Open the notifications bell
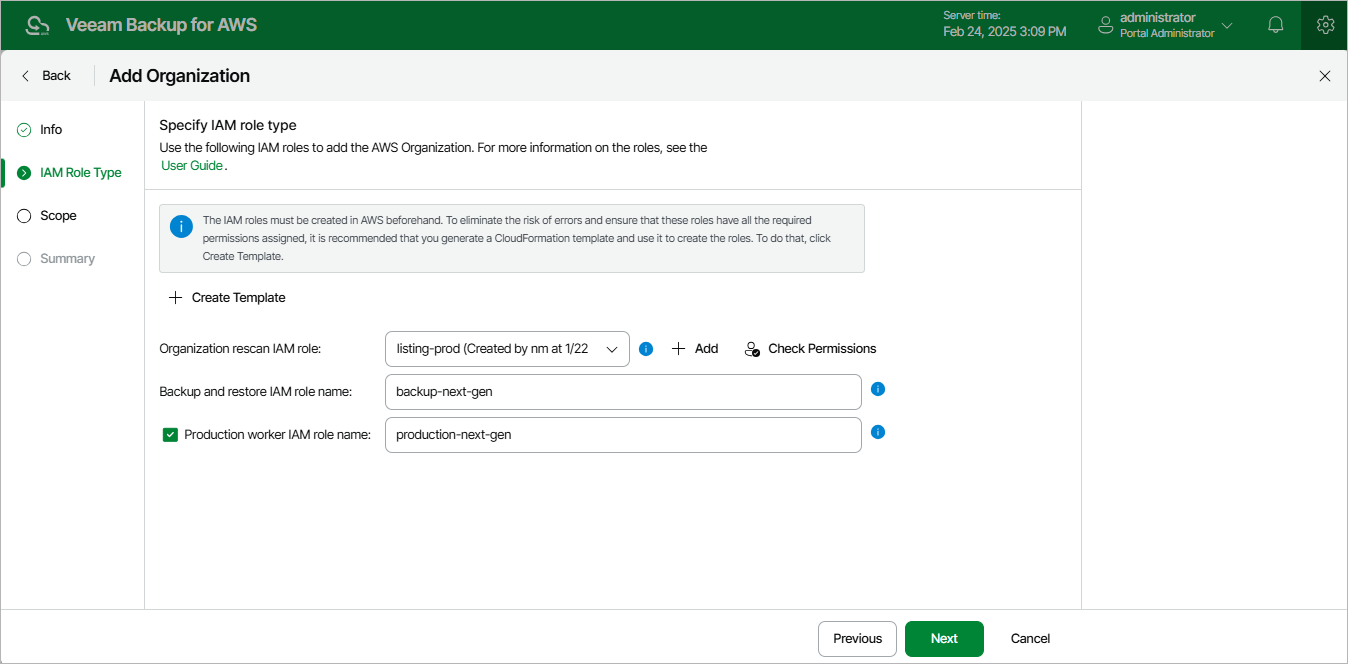This screenshot has height=664, width=1348. pyautogui.click(x=1276, y=25)
